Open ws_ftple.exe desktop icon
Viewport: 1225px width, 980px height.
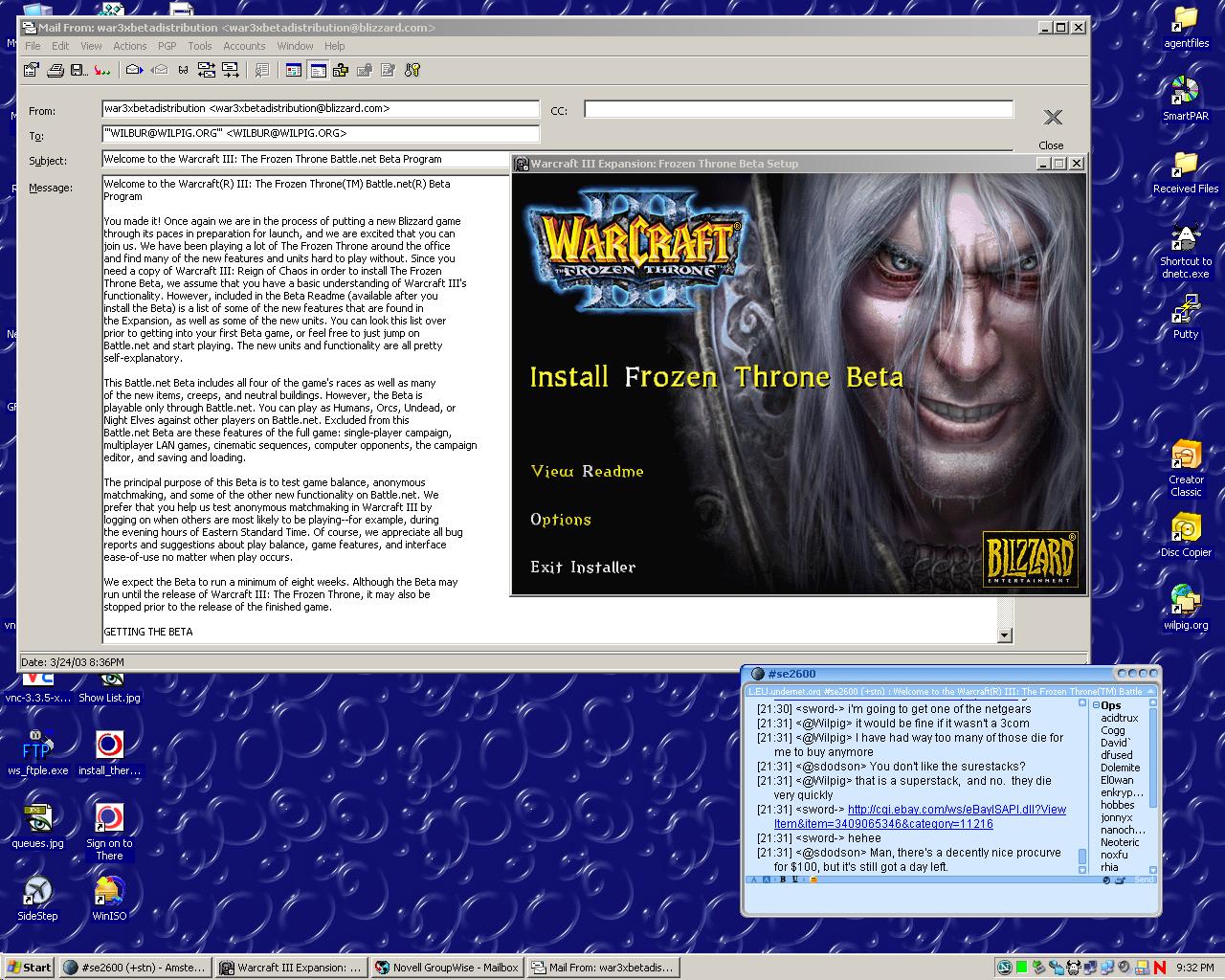tap(38, 754)
